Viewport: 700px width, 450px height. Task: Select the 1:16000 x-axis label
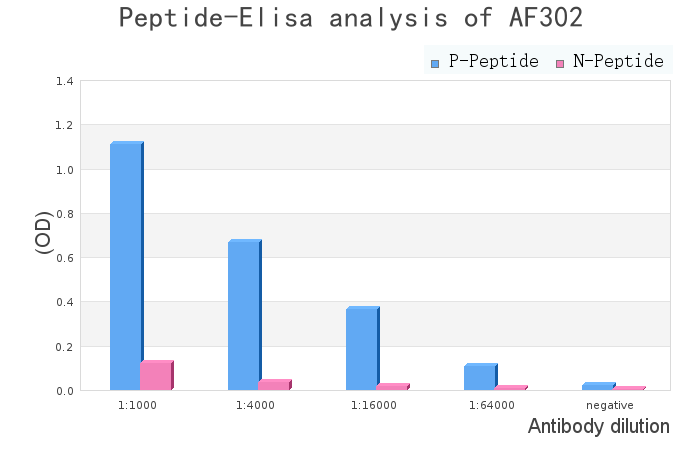tap(374, 405)
